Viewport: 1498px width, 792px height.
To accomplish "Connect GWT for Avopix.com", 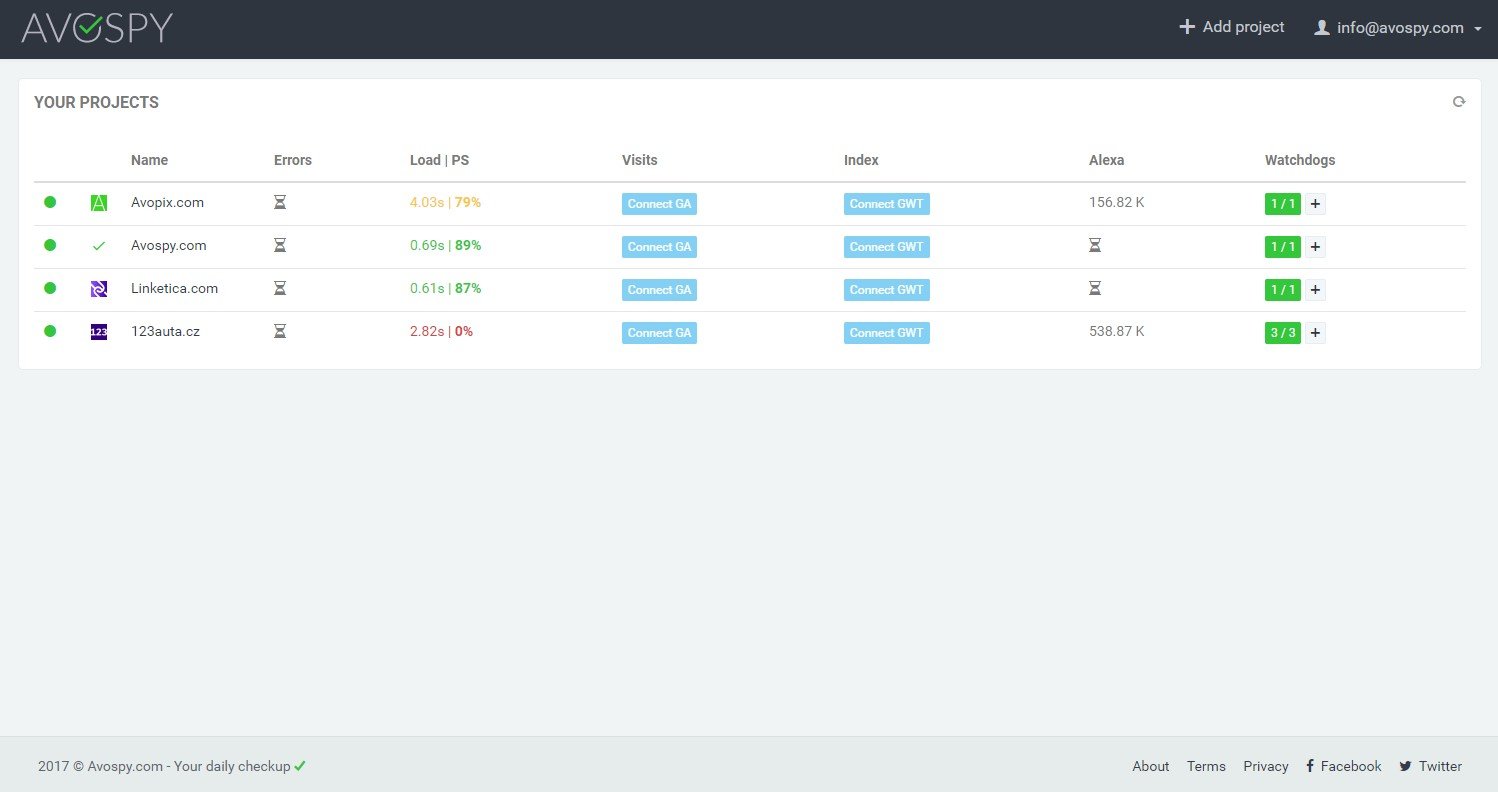I will tap(886, 204).
